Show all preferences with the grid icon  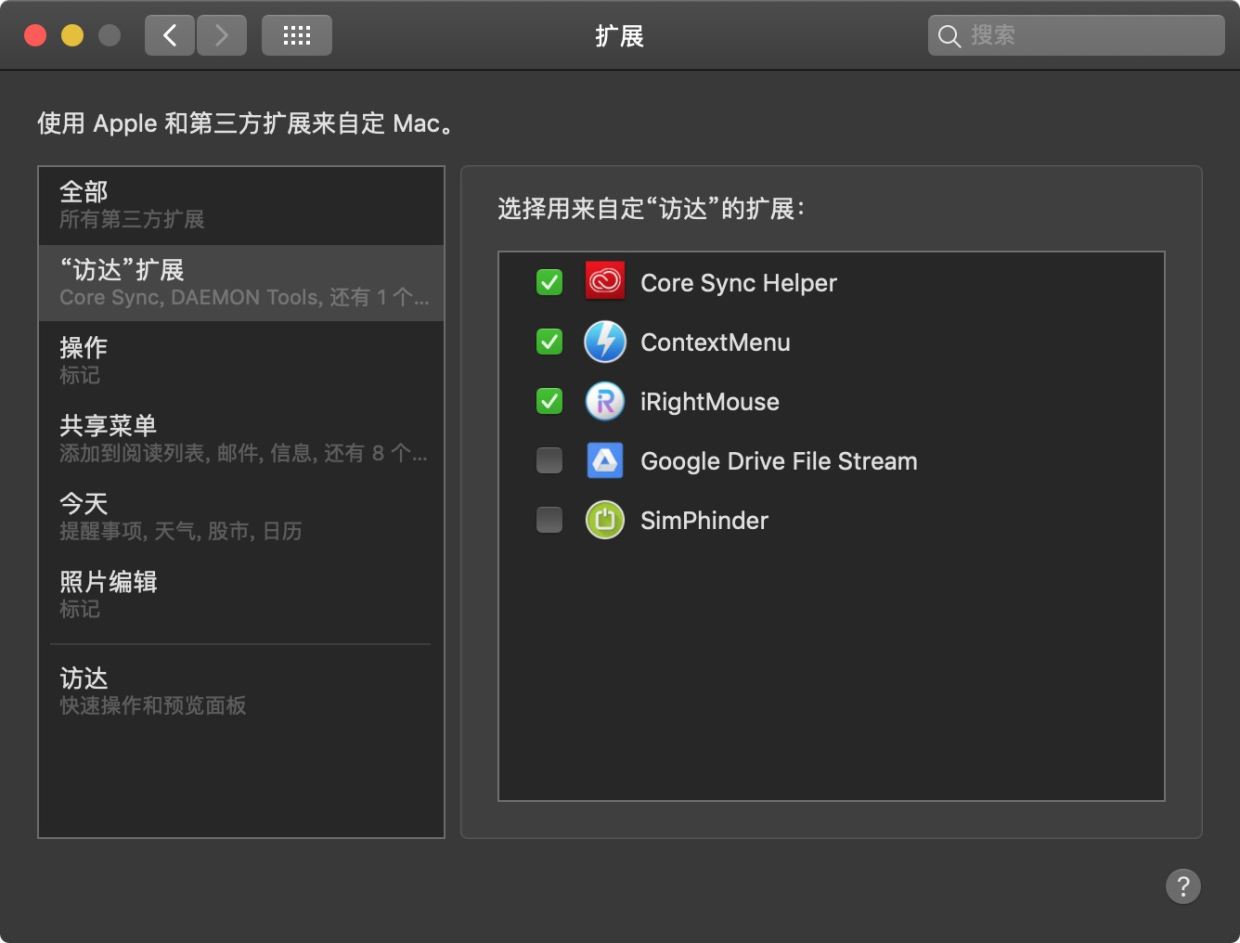point(297,36)
